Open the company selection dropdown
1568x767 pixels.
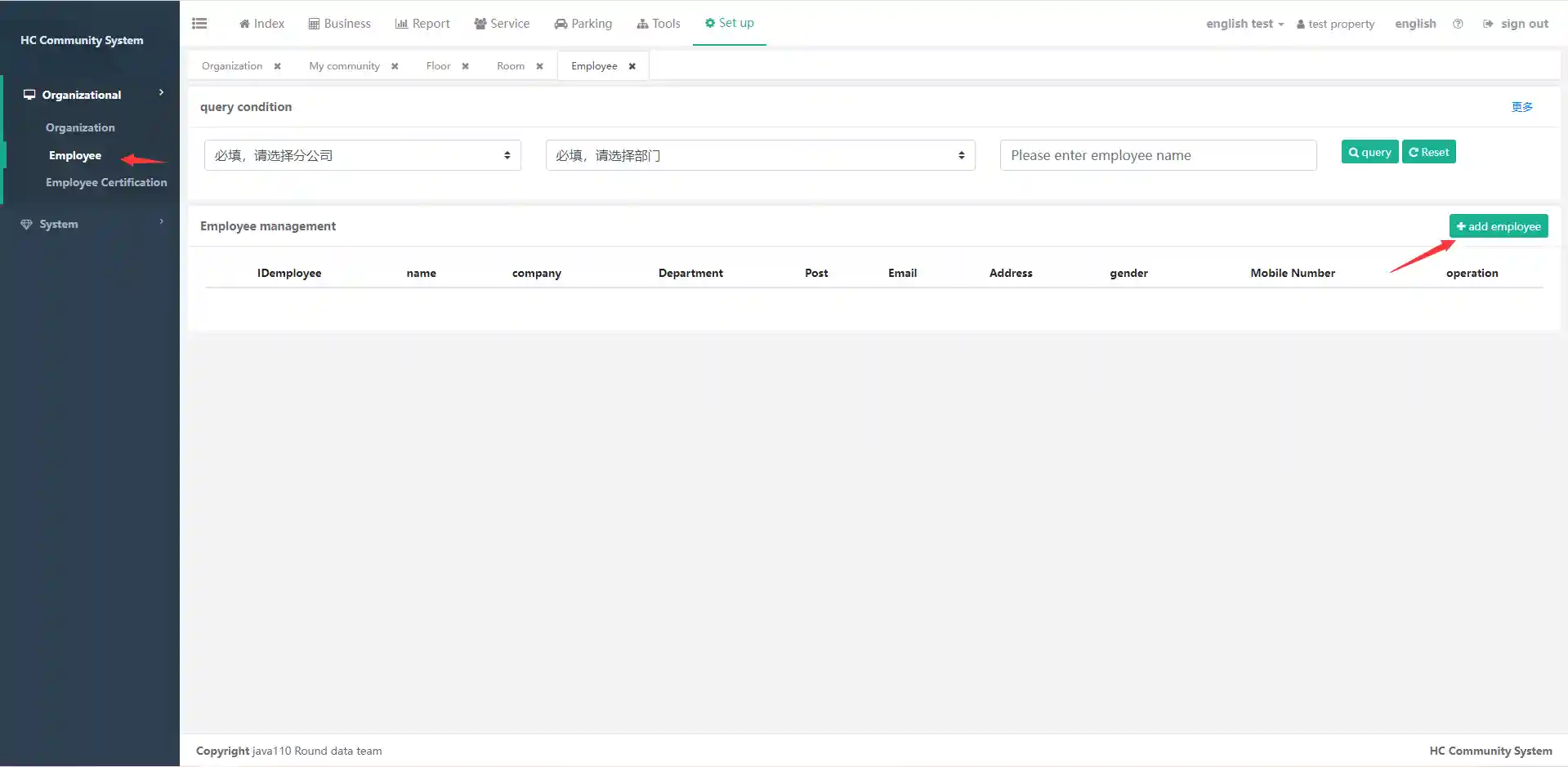pos(362,155)
